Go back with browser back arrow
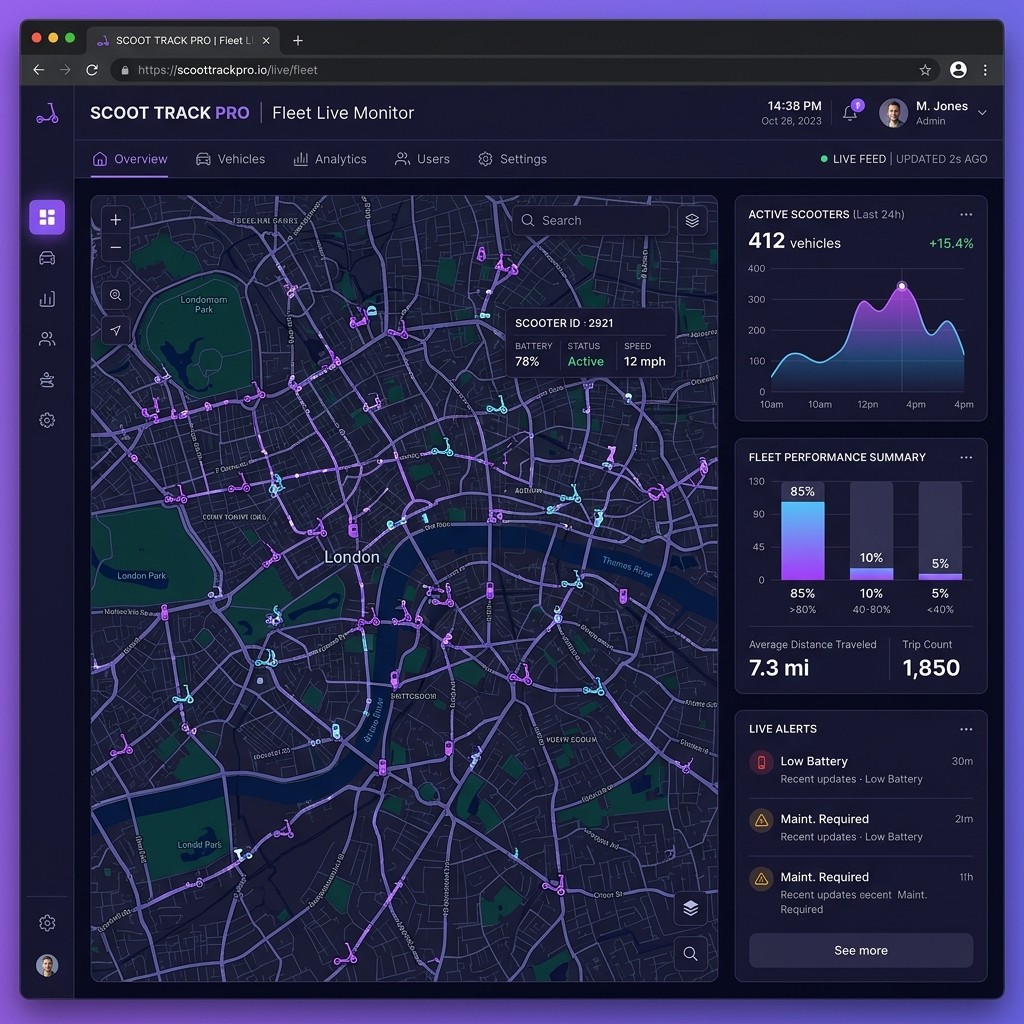 pyautogui.click(x=39, y=70)
